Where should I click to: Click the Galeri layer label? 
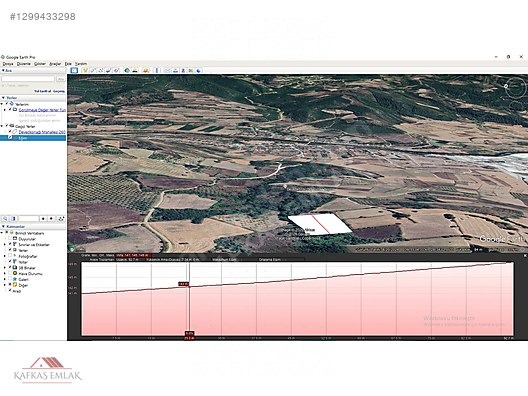tap(24, 279)
